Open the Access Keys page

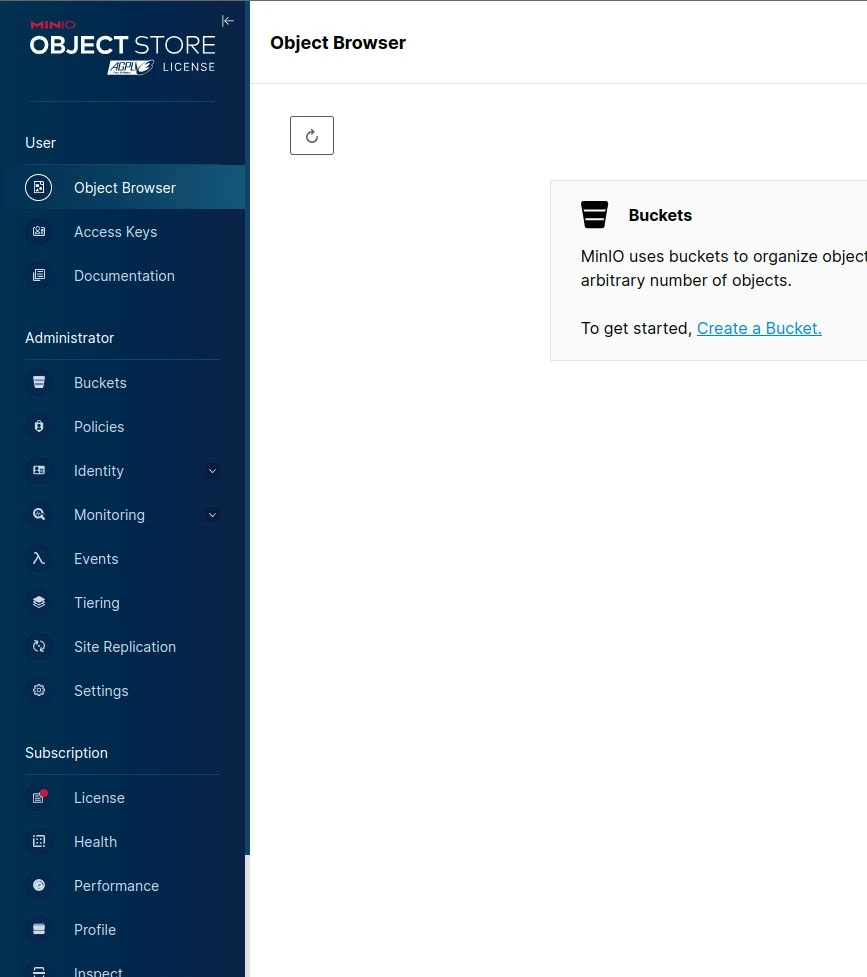click(x=122, y=232)
